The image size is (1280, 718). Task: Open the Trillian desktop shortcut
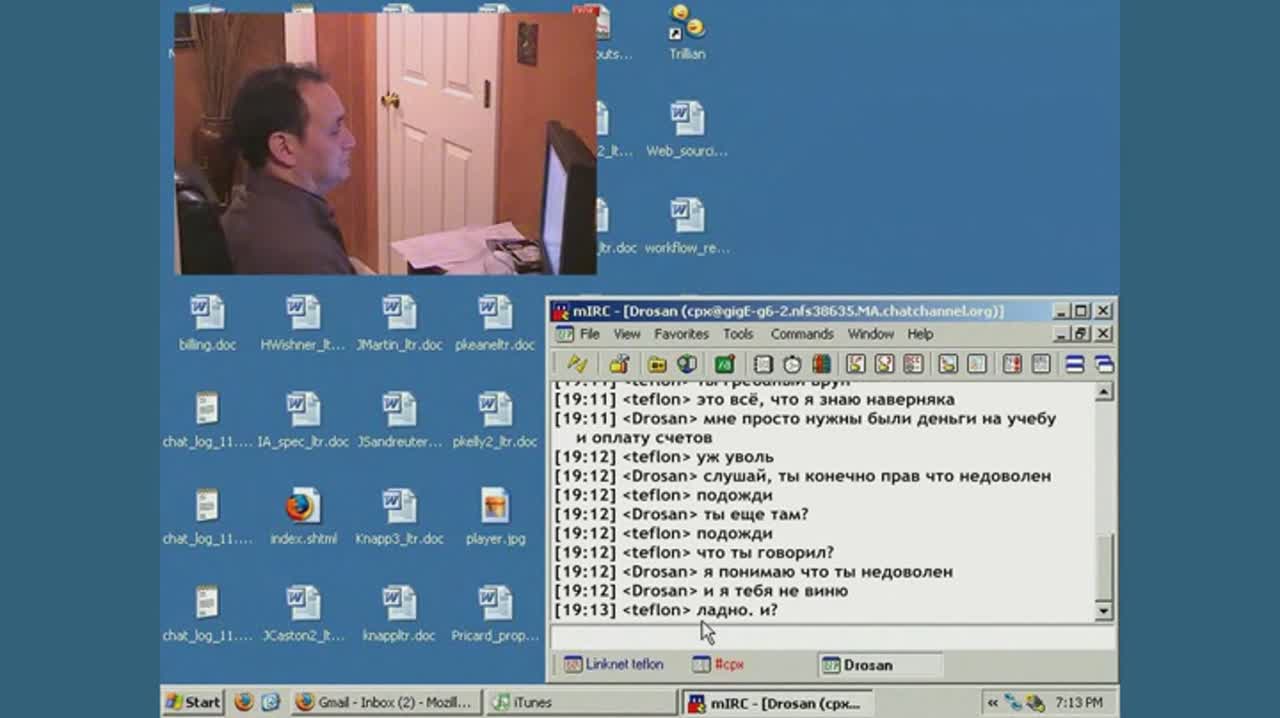pyautogui.click(x=687, y=32)
